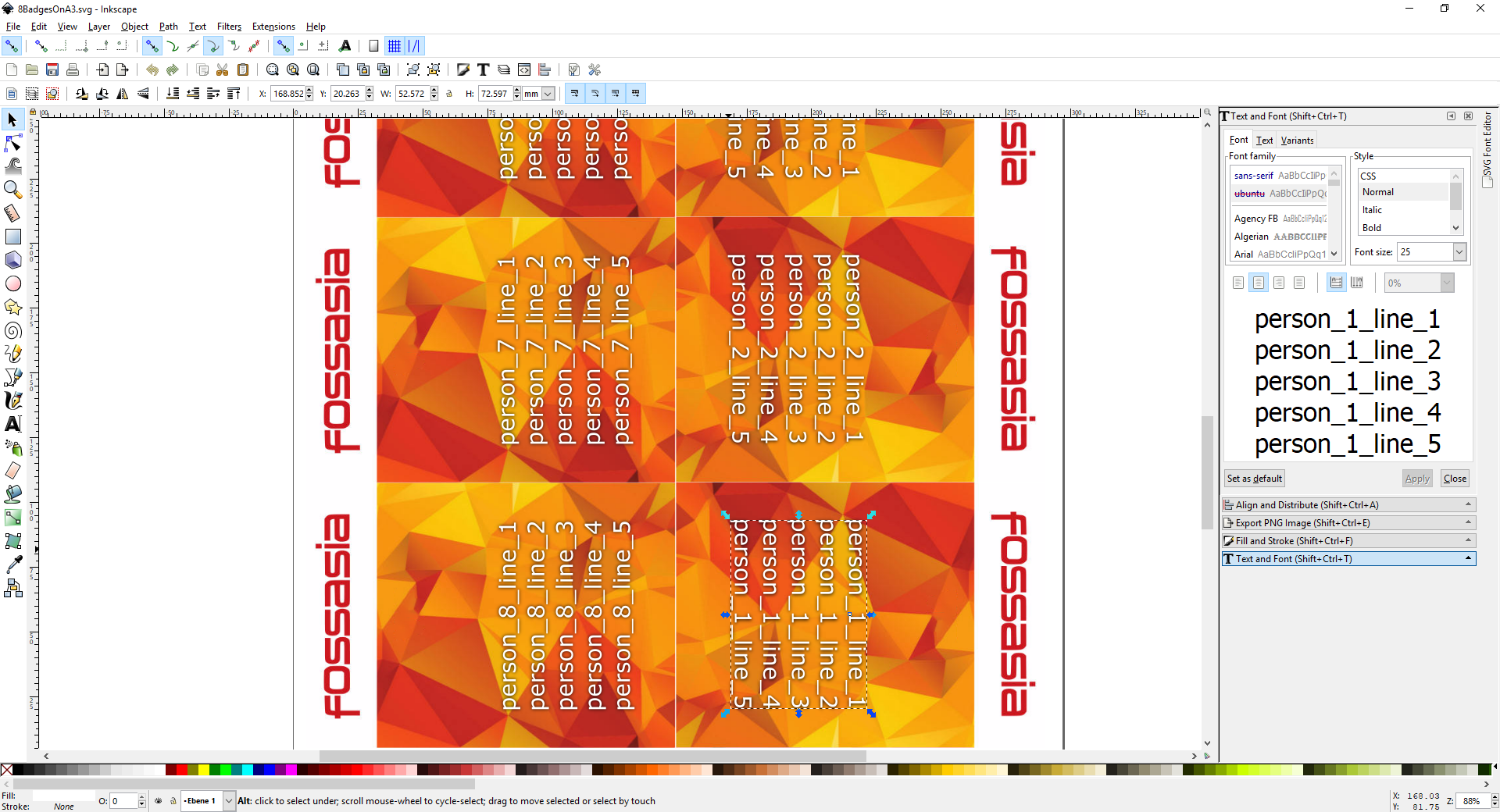Select the Node edit tool
This screenshot has width=1500, height=812.
12,143
